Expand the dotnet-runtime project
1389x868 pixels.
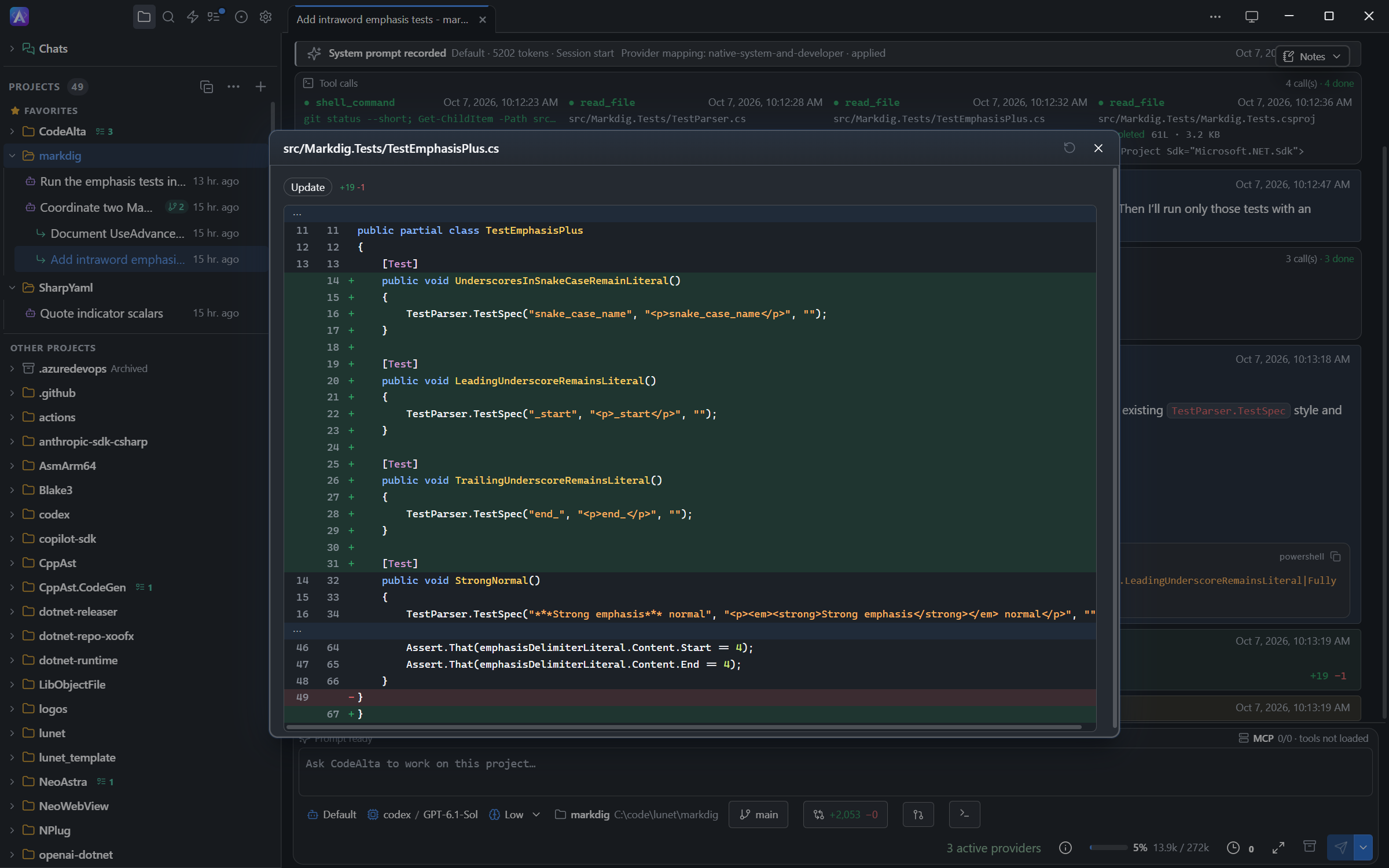pos(12,660)
